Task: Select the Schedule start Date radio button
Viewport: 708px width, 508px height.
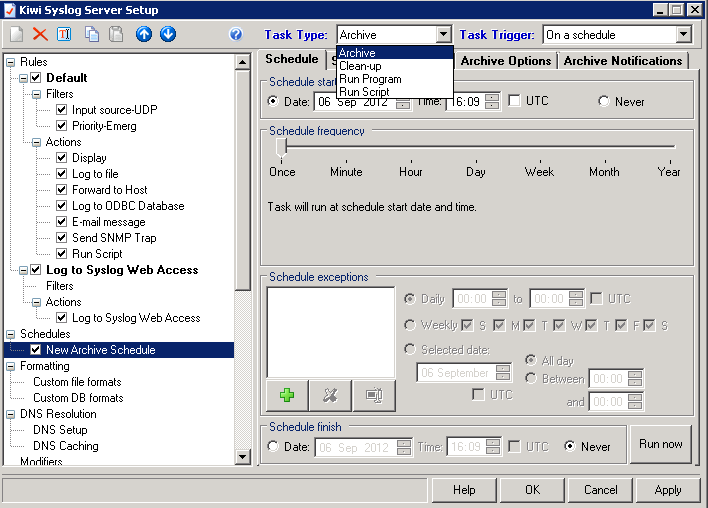Action: click(x=273, y=101)
